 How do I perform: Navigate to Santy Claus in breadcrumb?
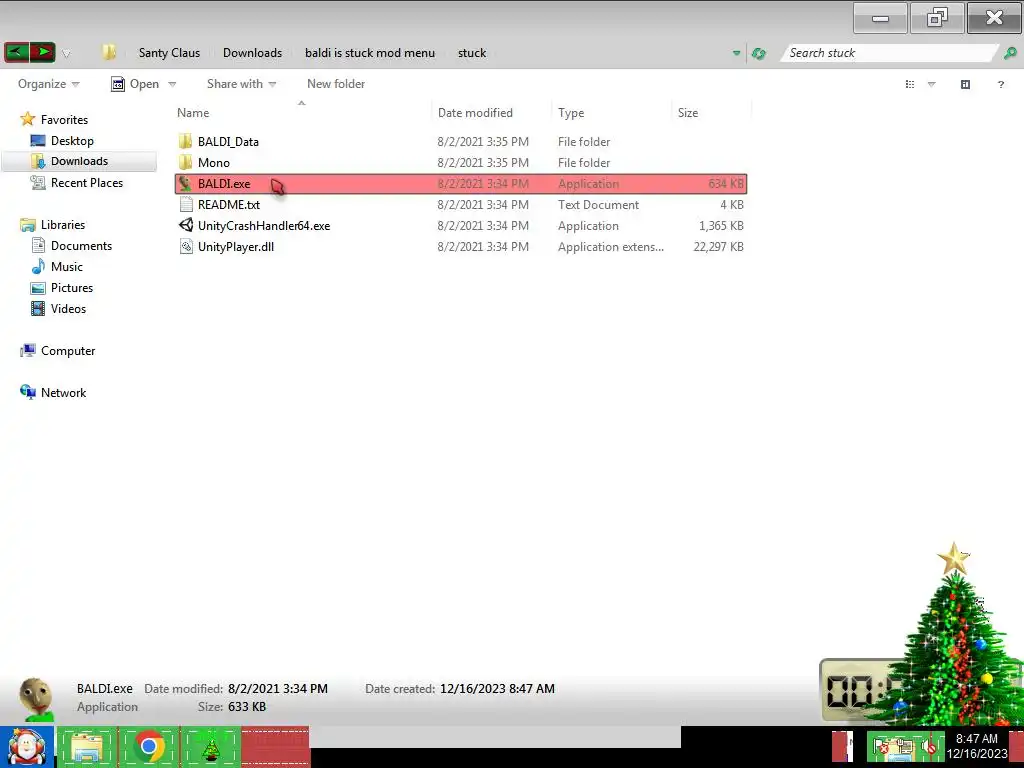pos(169,53)
